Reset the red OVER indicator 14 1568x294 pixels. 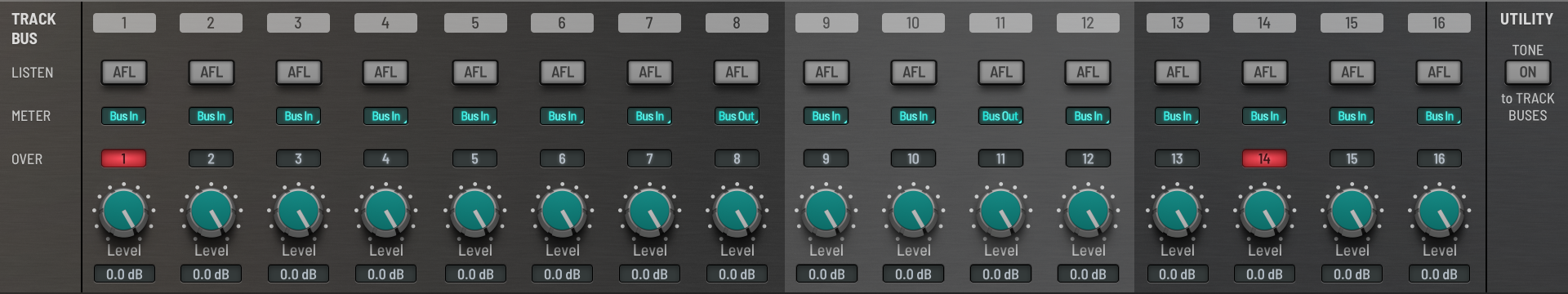pos(1265,158)
